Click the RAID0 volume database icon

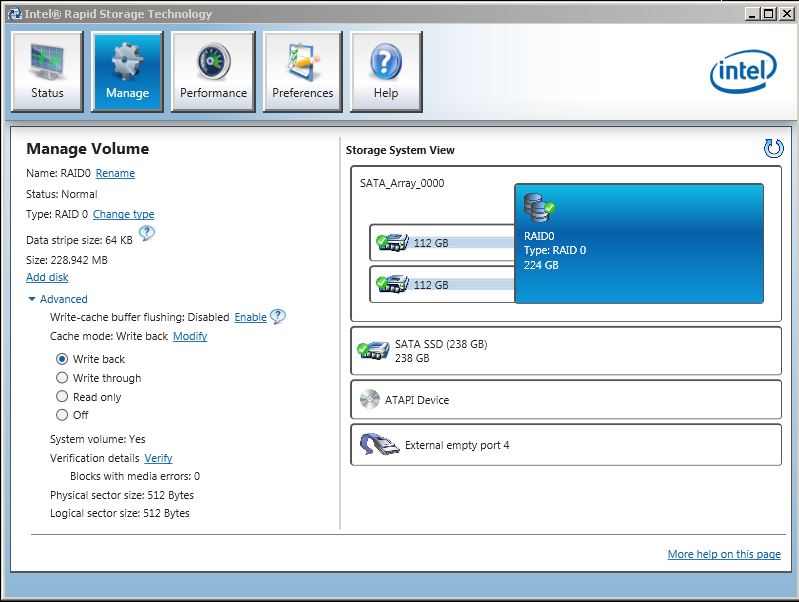tap(539, 207)
